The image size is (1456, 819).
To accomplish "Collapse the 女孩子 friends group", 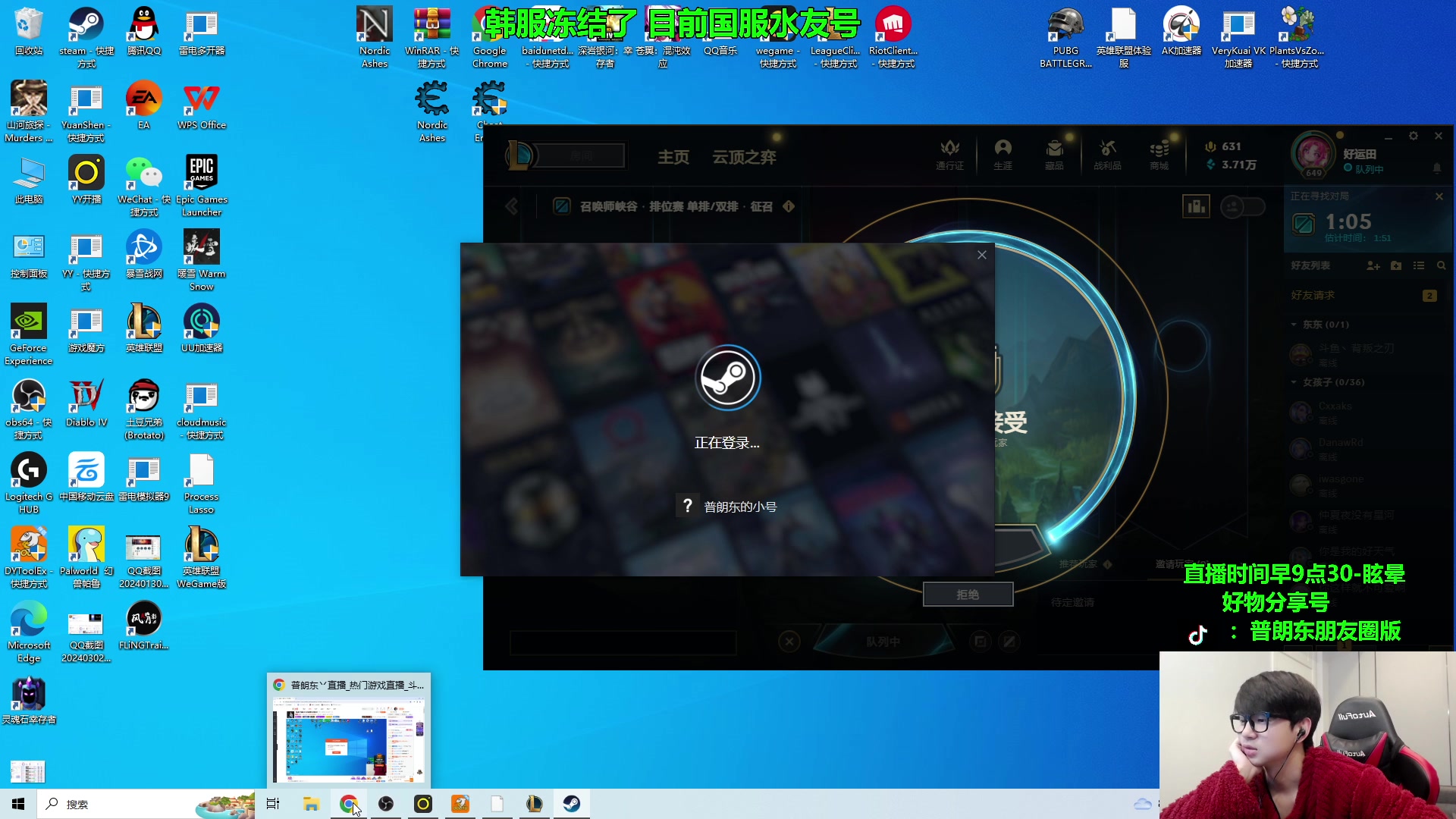I will 1294,382.
